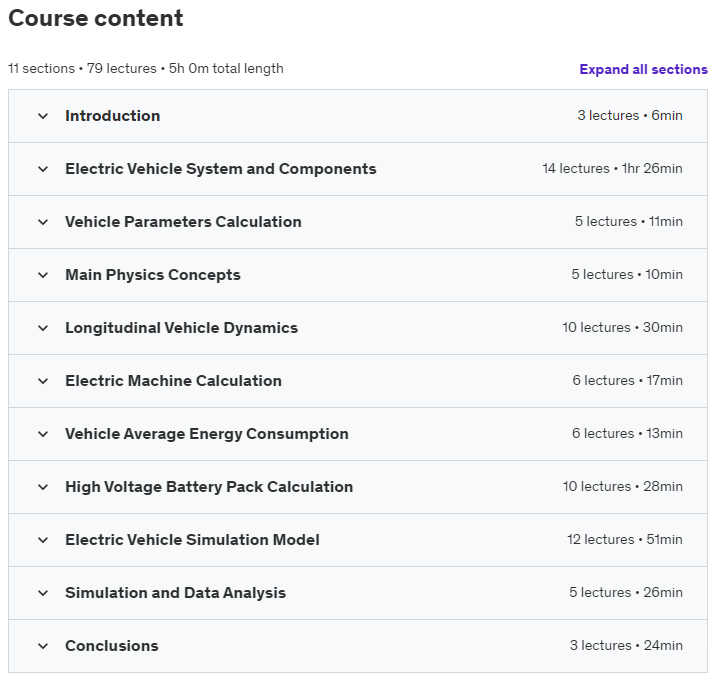Click the Expand all sections link
The height and width of the screenshot is (675, 712).
click(643, 69)
